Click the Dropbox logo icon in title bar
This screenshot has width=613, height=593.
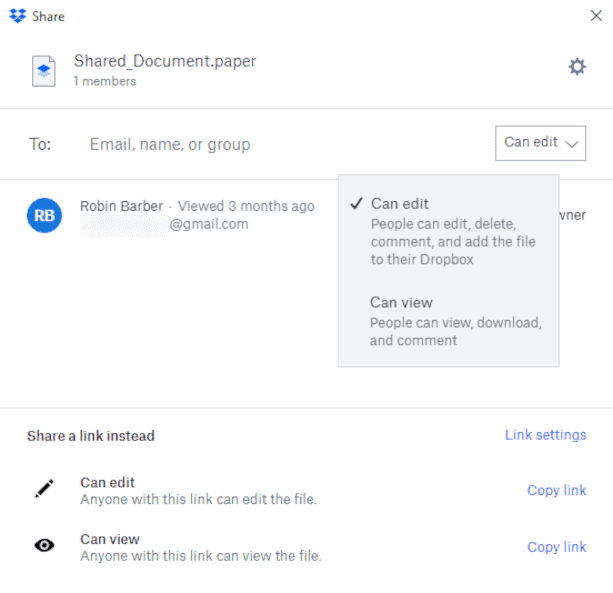click(17, 16)
